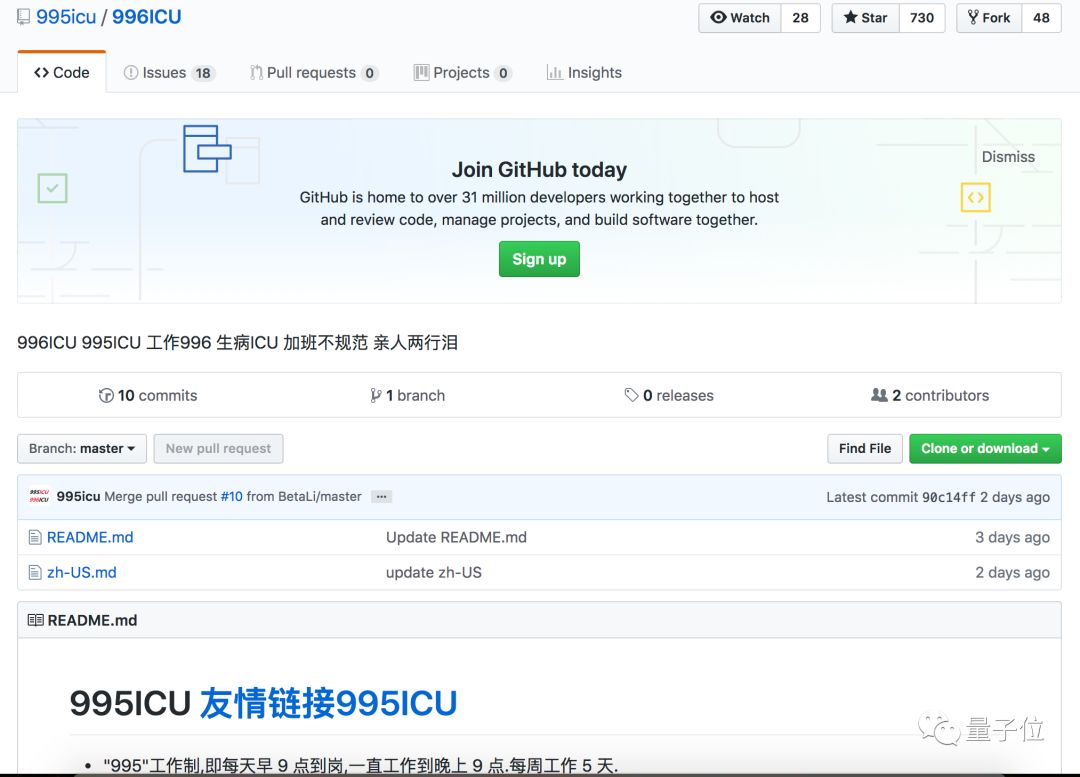Open the 友情链接995ICU heading link
The image size is (1080, 777).
(329, 703)
